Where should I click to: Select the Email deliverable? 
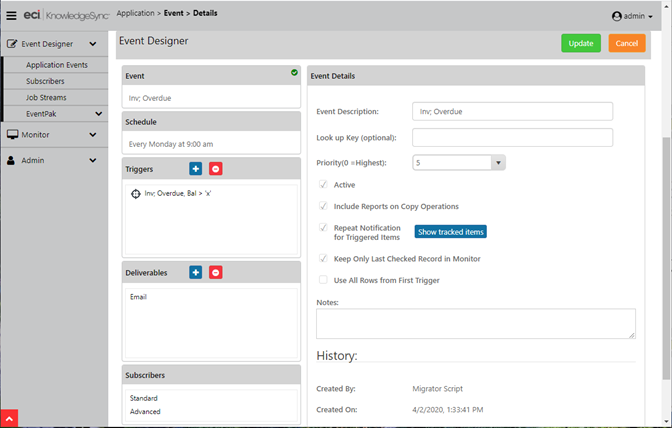point(138,297)
